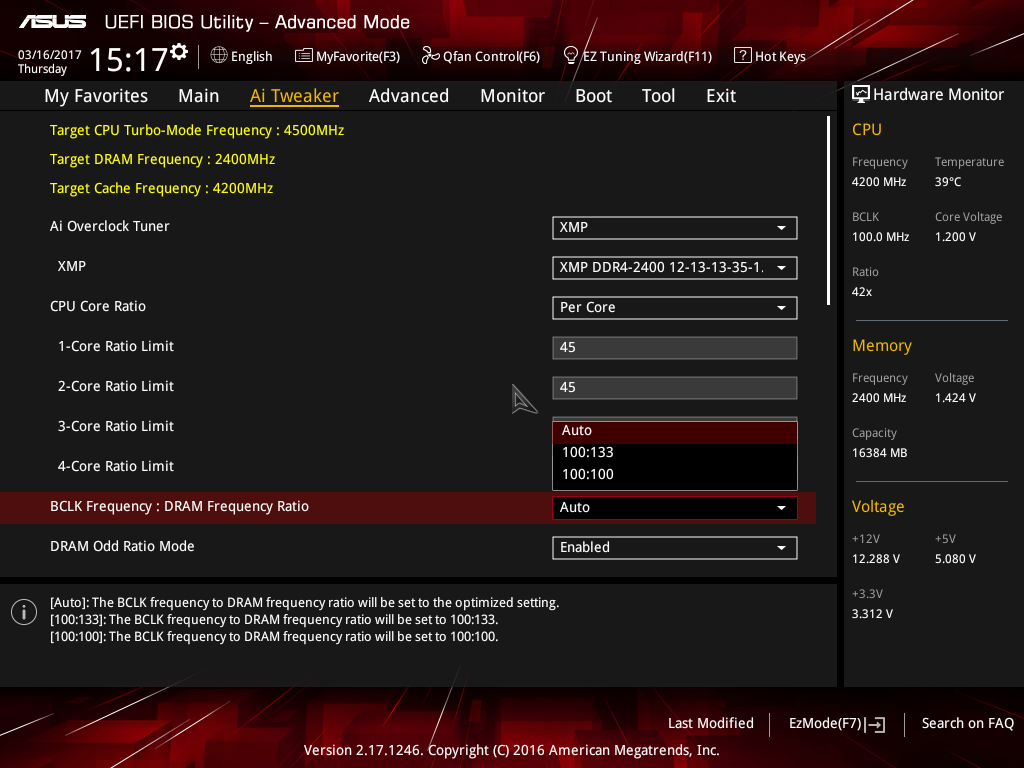This screenshot has height=768, width=1024.
Task: Select BCLK Frequency : DRAM Frequency Ratio row
Action: pos(408,507)
